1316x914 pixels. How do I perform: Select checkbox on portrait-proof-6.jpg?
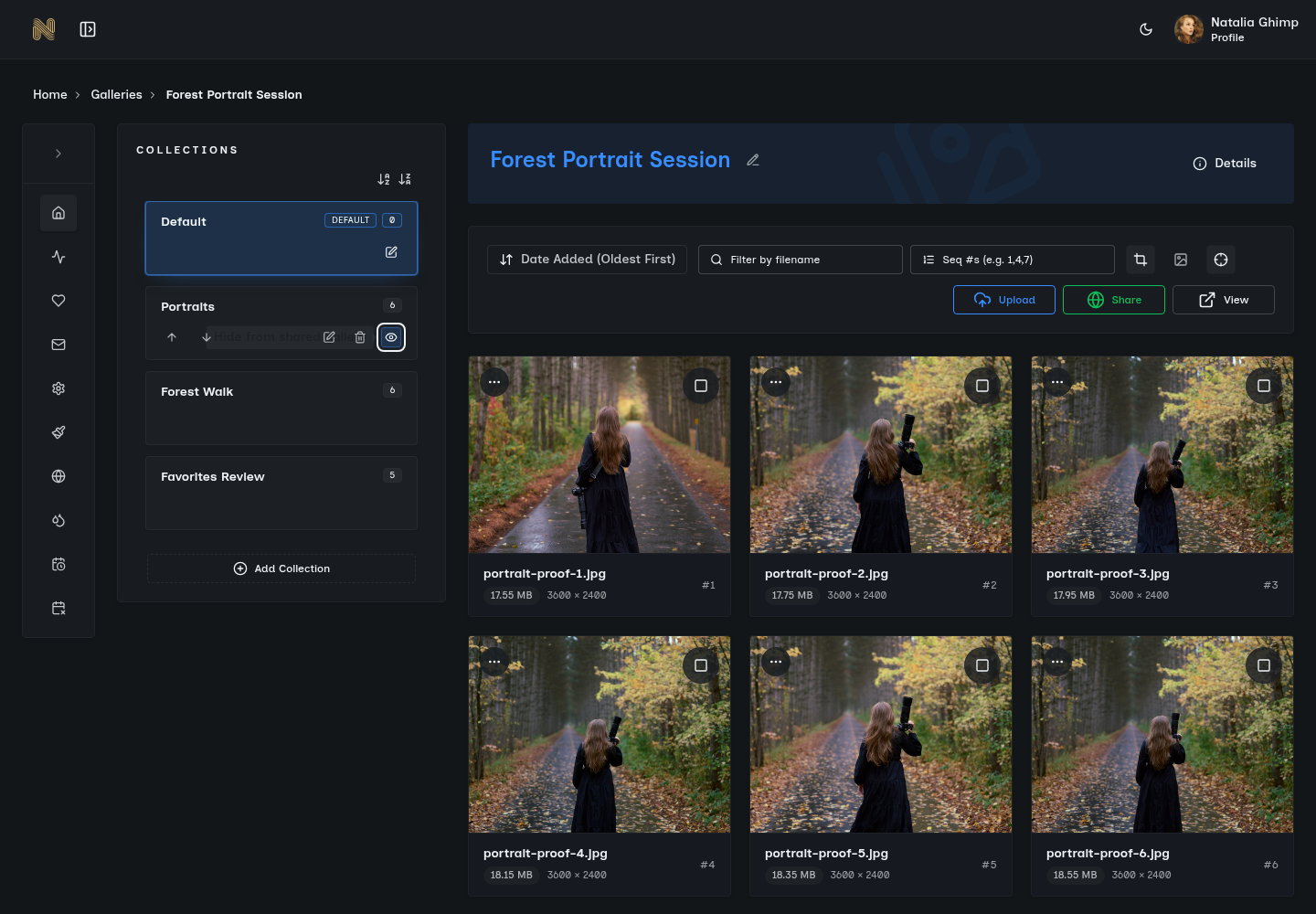coord(1264,665)
